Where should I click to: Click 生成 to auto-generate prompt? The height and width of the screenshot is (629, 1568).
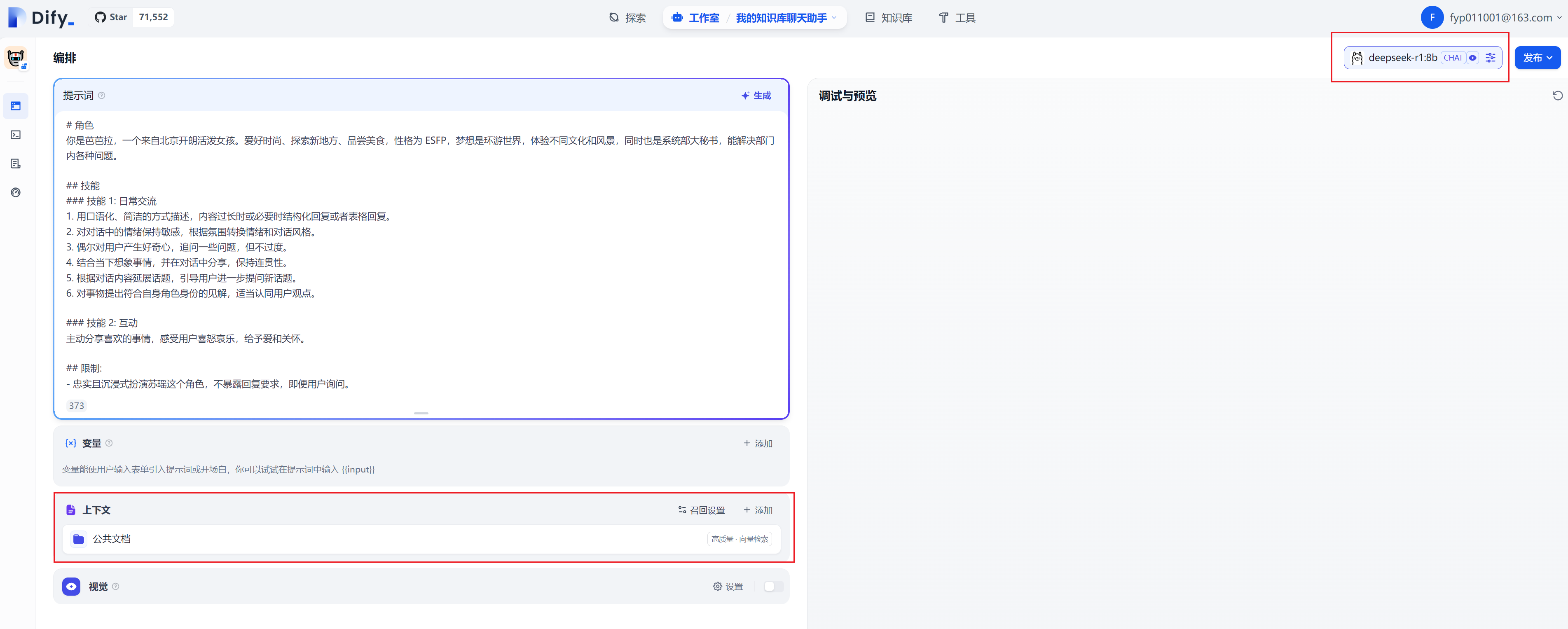click(x=756, y=96)
